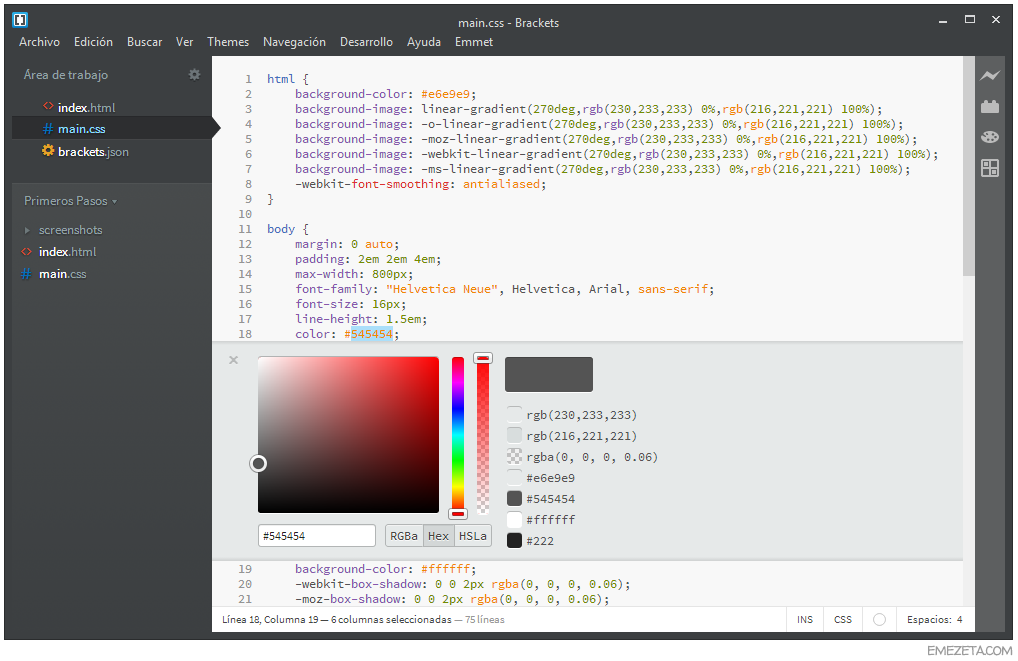The height and width of the screenshot is (661, 1018).
Task: Click the themes palette icon in right sidebar
Action: tap(989, 137)
